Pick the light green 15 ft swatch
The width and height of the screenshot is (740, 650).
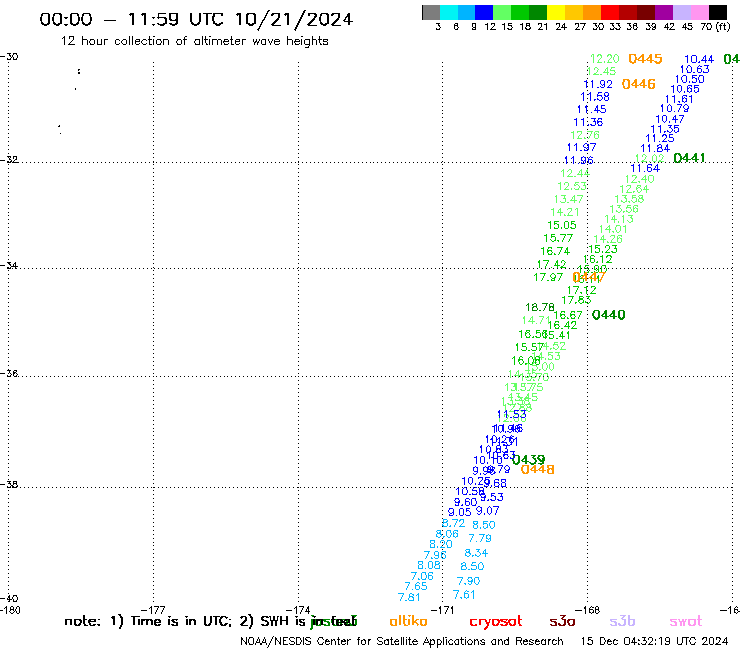tap(502, 12)
